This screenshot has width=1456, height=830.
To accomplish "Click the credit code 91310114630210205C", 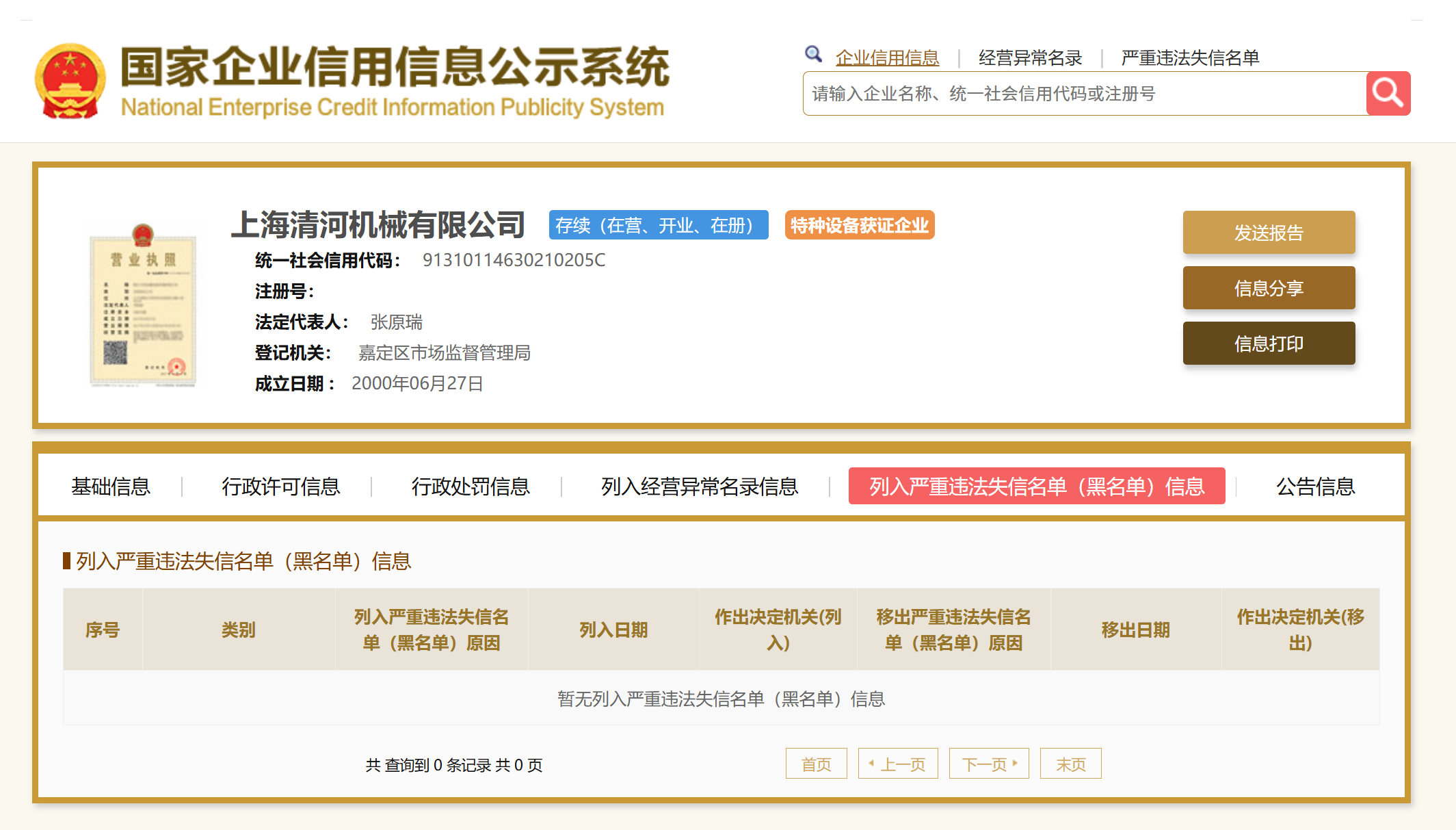I will pos(514,260).
